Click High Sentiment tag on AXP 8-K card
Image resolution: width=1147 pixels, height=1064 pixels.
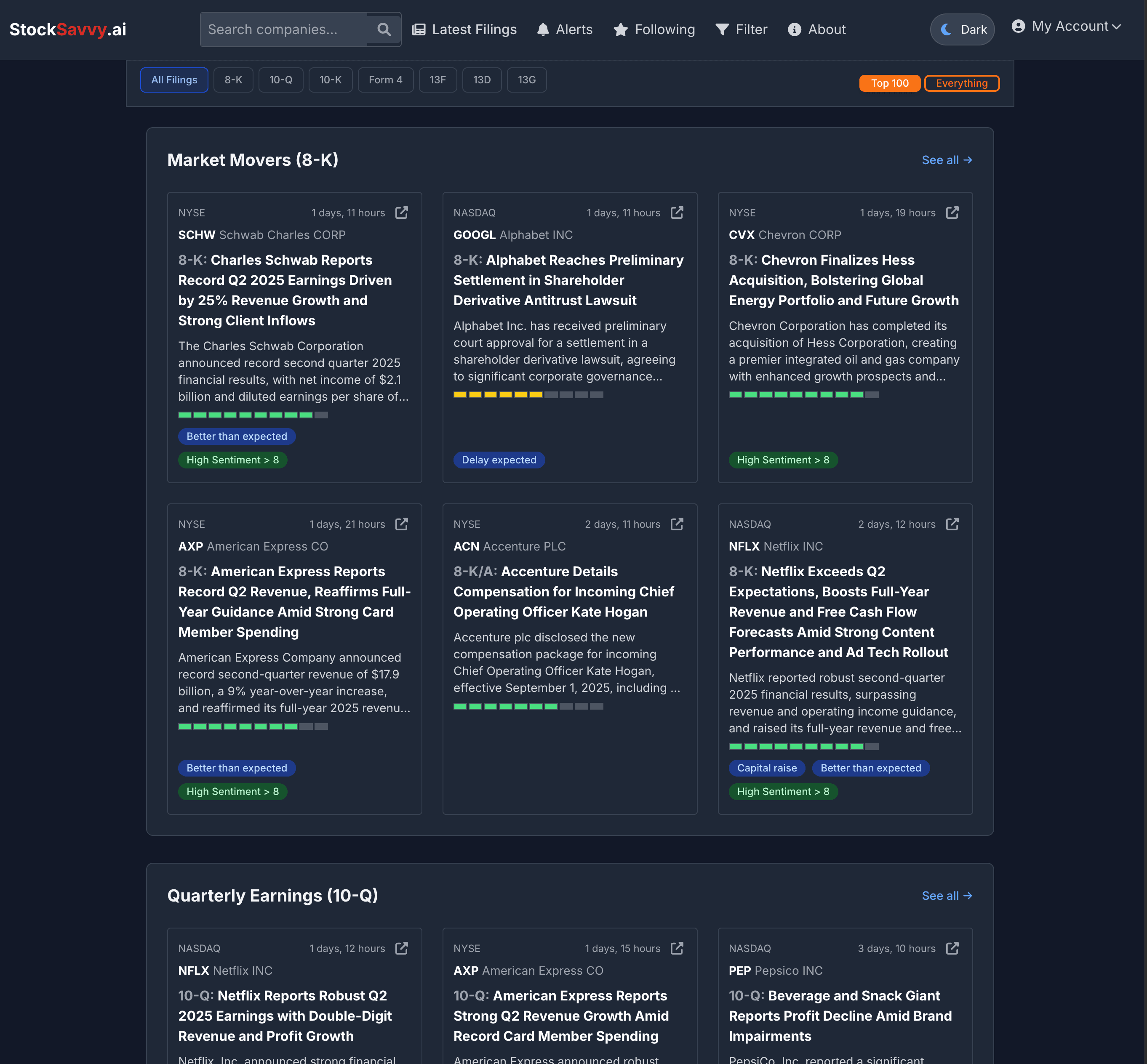pyautogui.click(x=233, y=792)
